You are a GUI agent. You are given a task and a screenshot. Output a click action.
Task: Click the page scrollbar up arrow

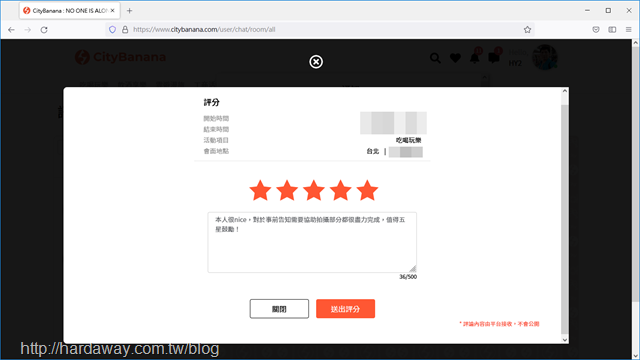[x=636, y=42]
